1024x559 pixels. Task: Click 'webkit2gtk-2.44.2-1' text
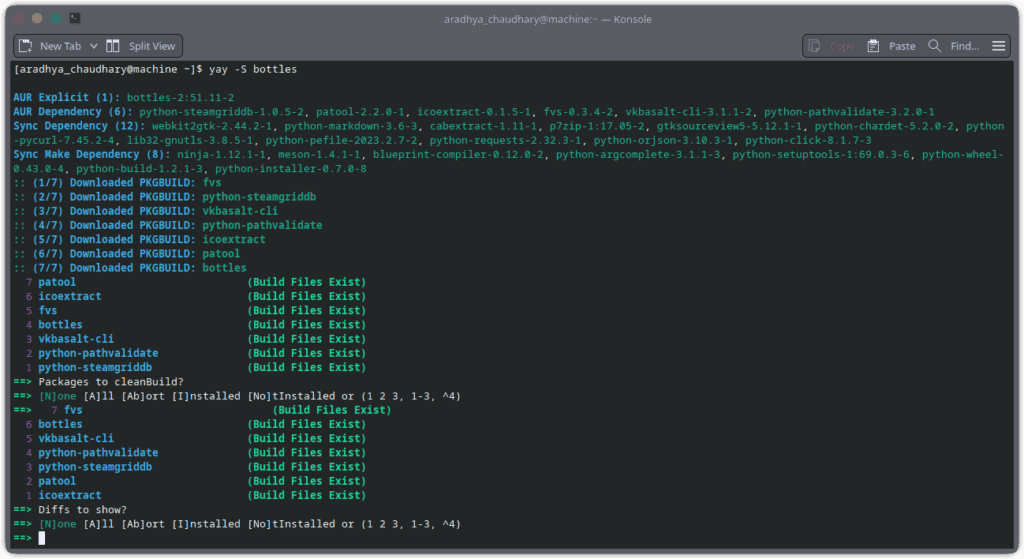(x=212, y=126)
